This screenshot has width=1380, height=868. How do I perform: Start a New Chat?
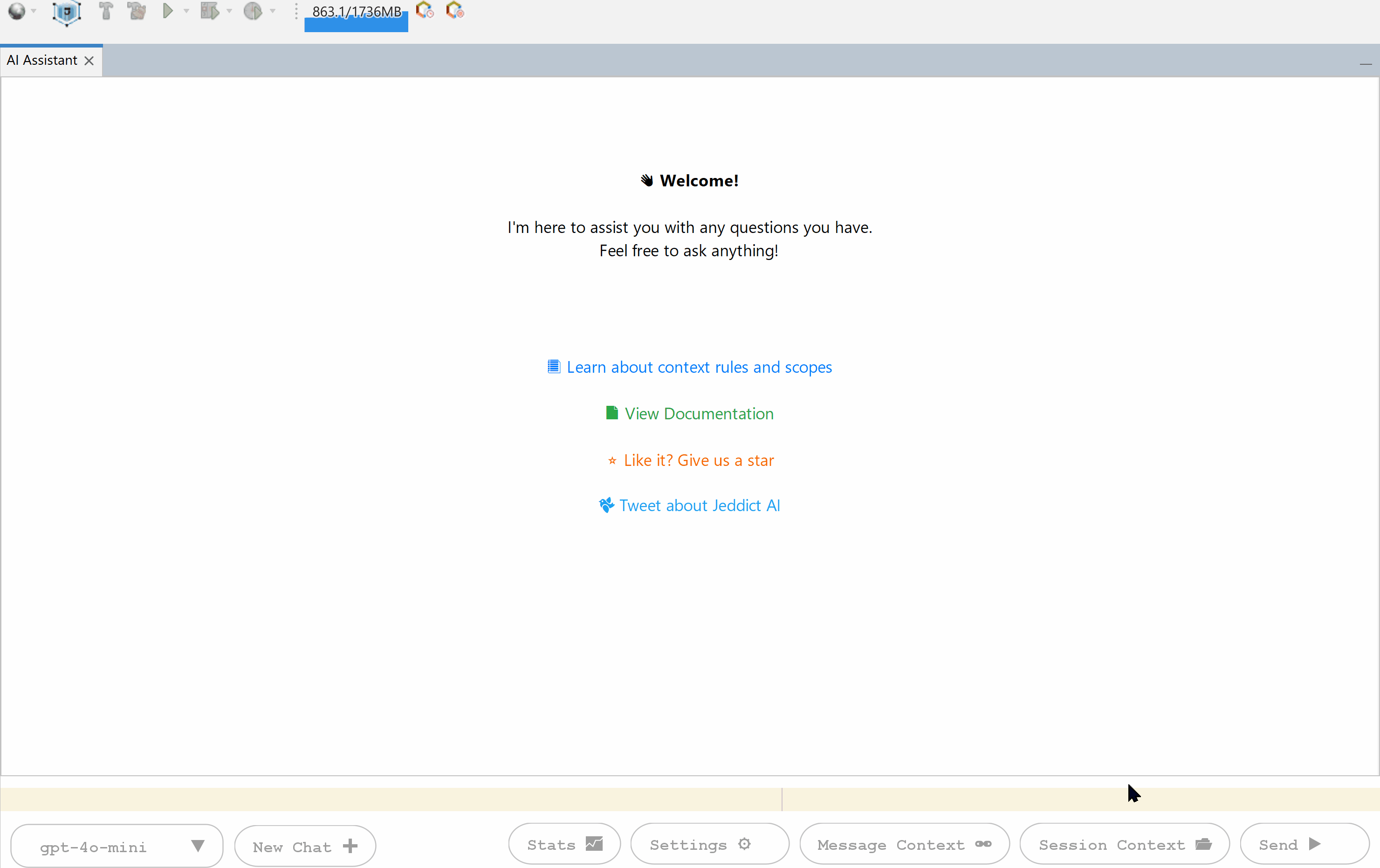tap(305, 846)
